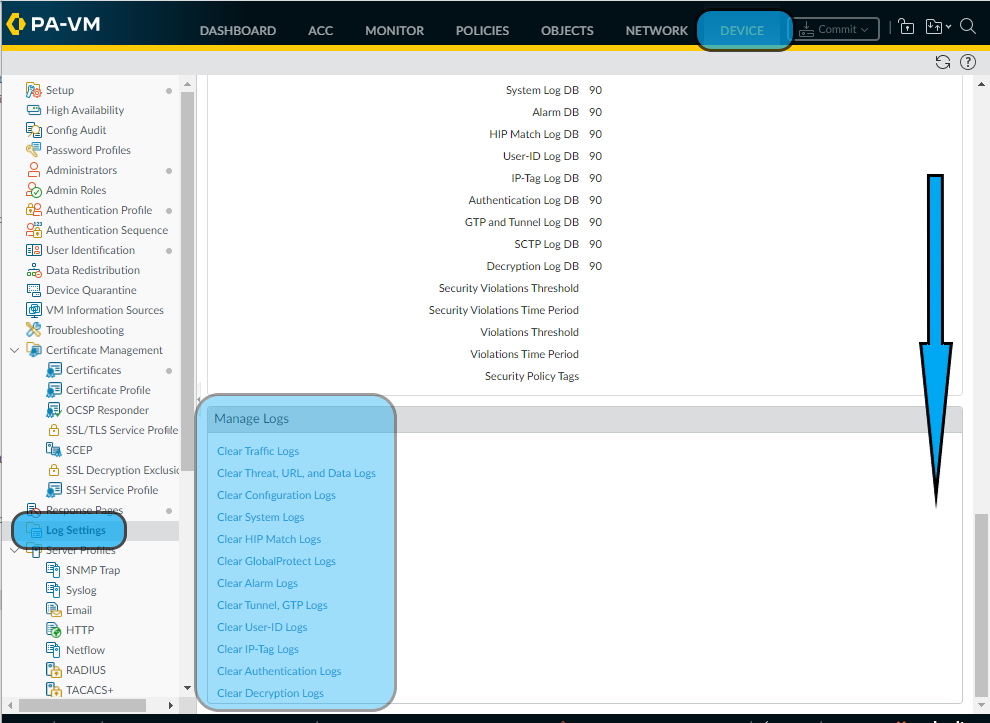
Task: Click the Troubleshooting tools icon
Action: coord(33,330)
